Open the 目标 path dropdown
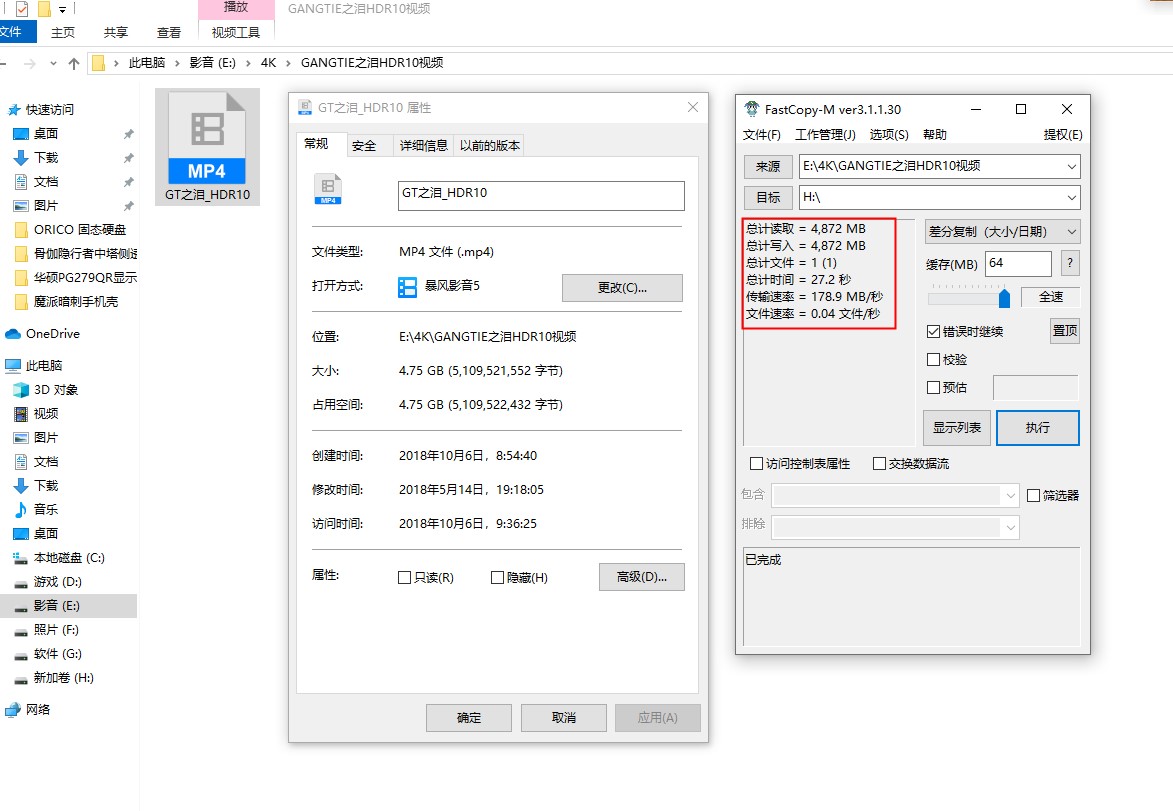The image size is (1173, 811). tap(1072, 198)
